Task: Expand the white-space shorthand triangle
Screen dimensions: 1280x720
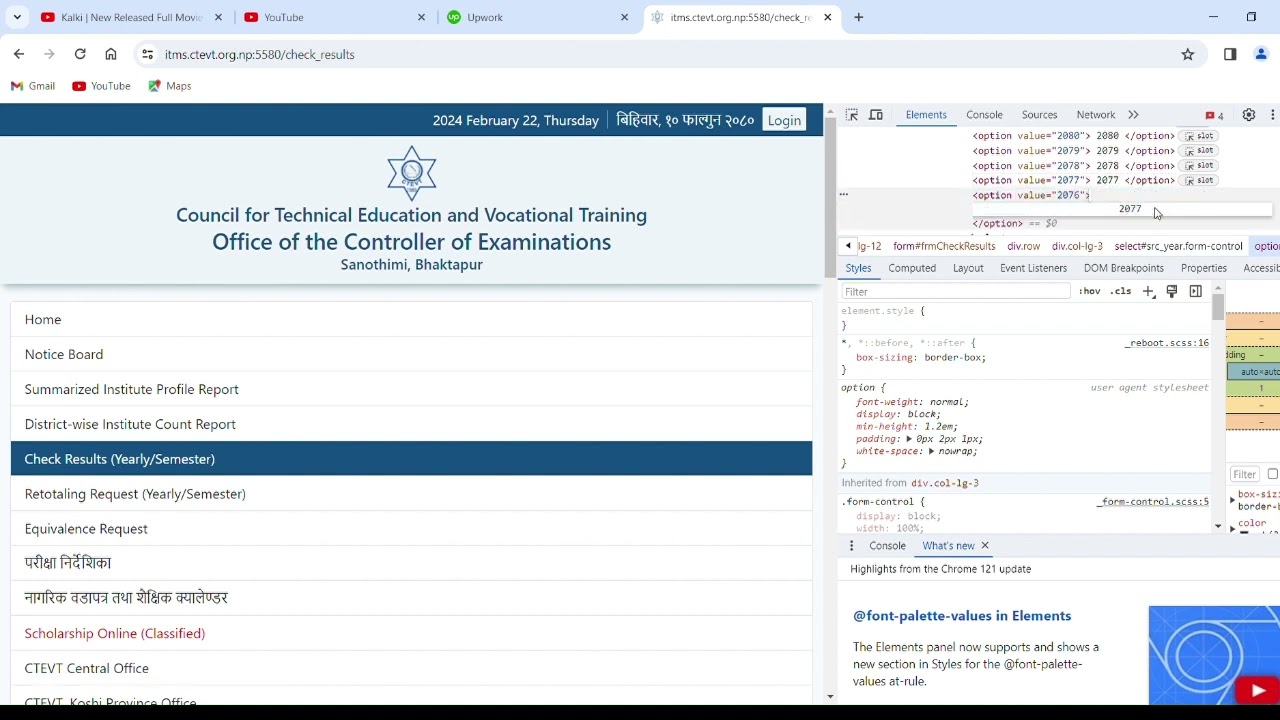Action: tap(931, 451)
